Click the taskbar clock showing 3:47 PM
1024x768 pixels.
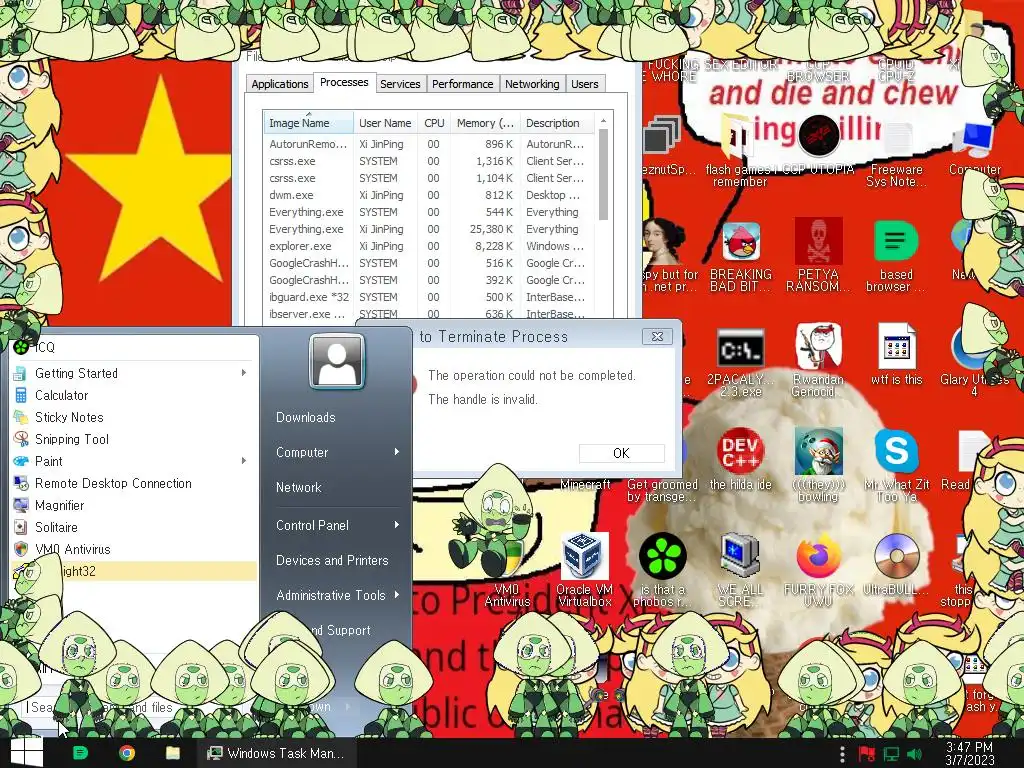pos(970,754)
